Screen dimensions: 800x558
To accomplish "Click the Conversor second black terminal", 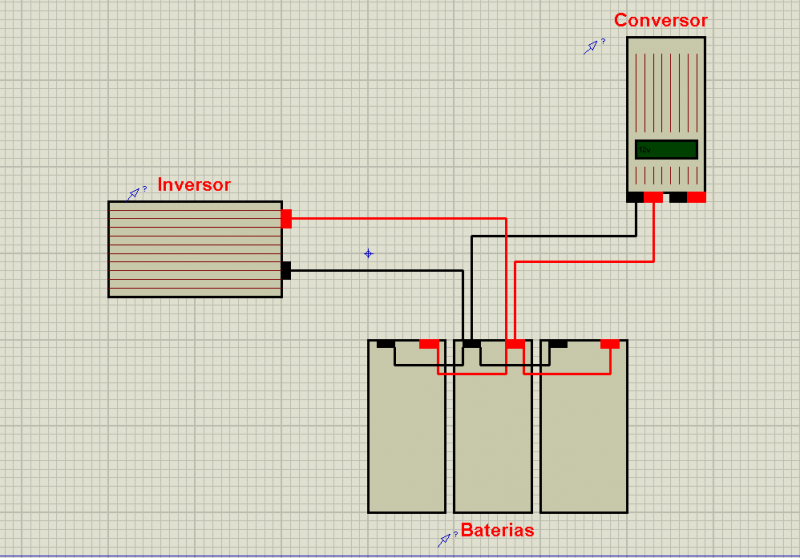I will 678,197.
